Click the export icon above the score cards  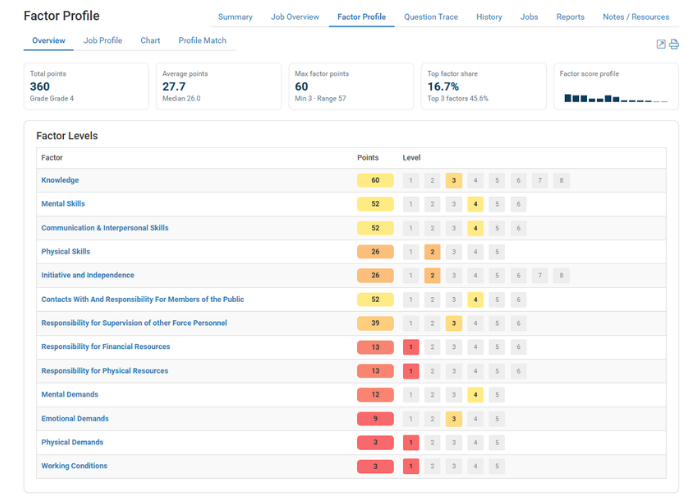tap(661, 44)
